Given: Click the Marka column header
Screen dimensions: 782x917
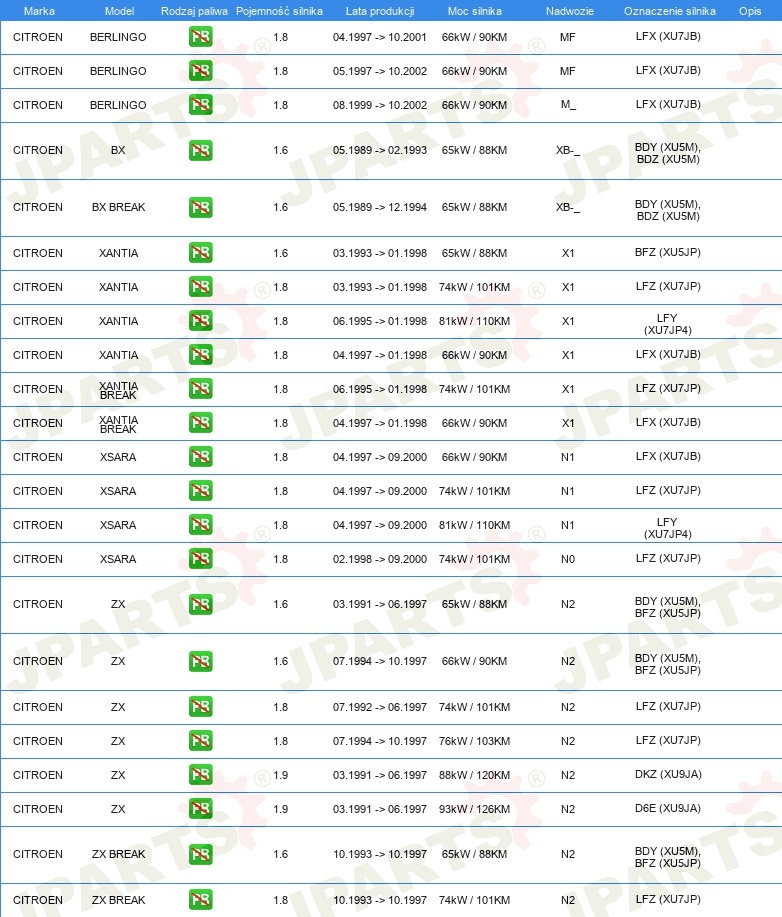Looking at the screenshot, I should (x=39, y=11).
